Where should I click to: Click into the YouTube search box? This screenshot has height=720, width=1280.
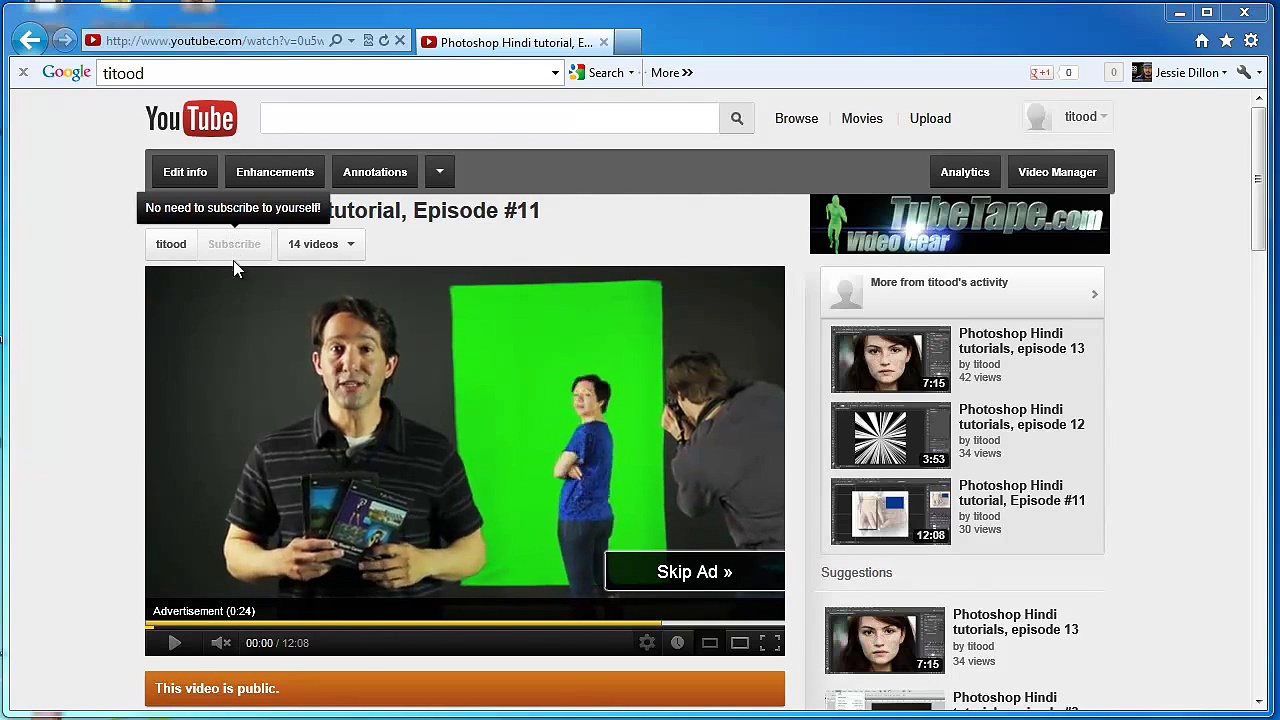(489, 118)
